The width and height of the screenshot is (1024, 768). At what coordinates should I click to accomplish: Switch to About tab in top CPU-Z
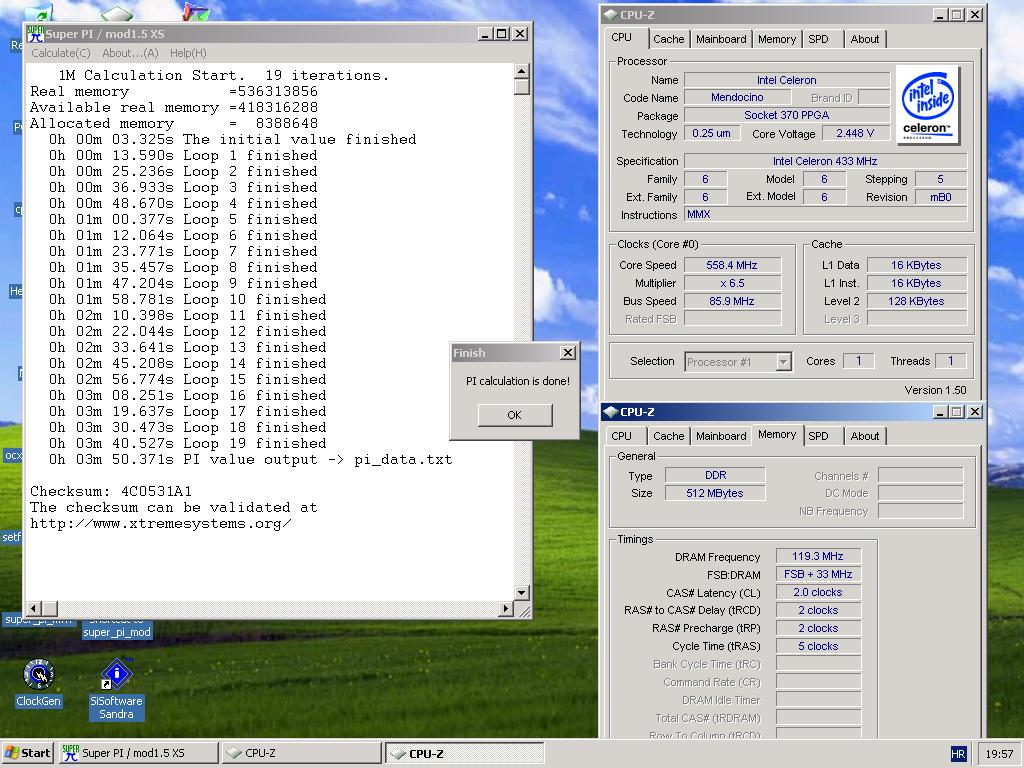[x=865, y=39]
